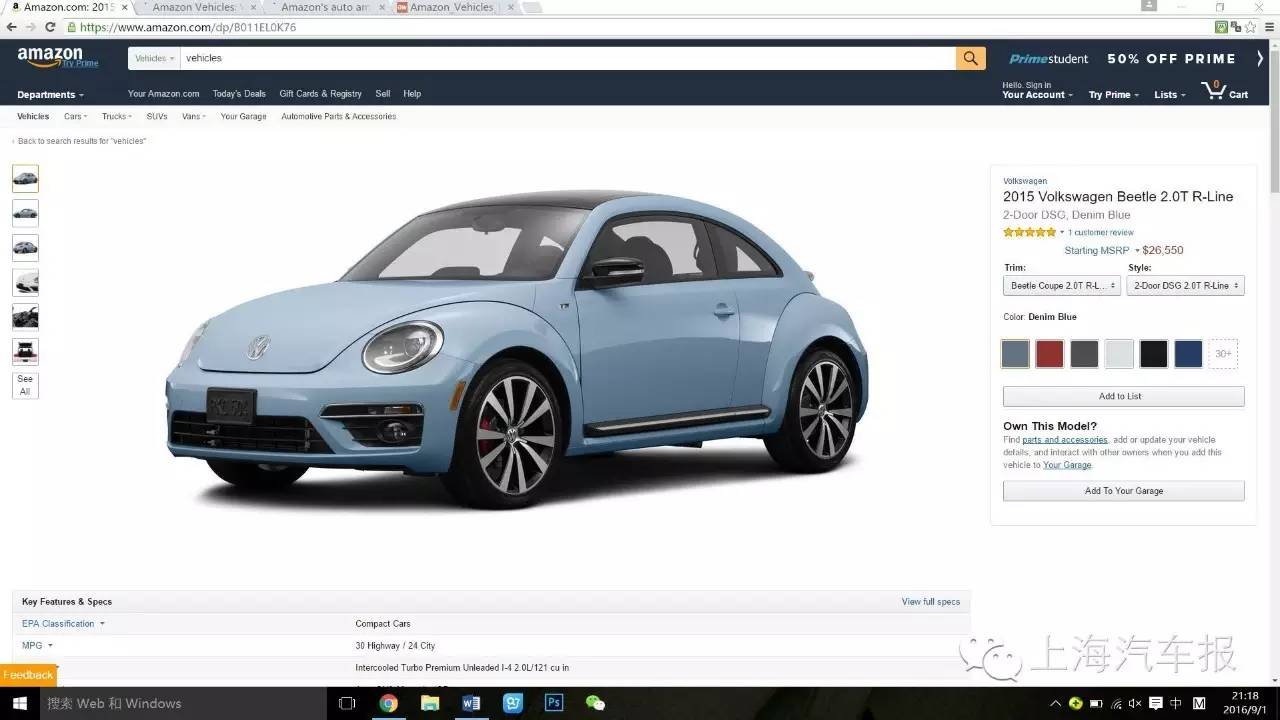Screen dimensions: 1280x720
Task: Click the Chrome icon on the taskbar
Action: [x=389, y=703]
